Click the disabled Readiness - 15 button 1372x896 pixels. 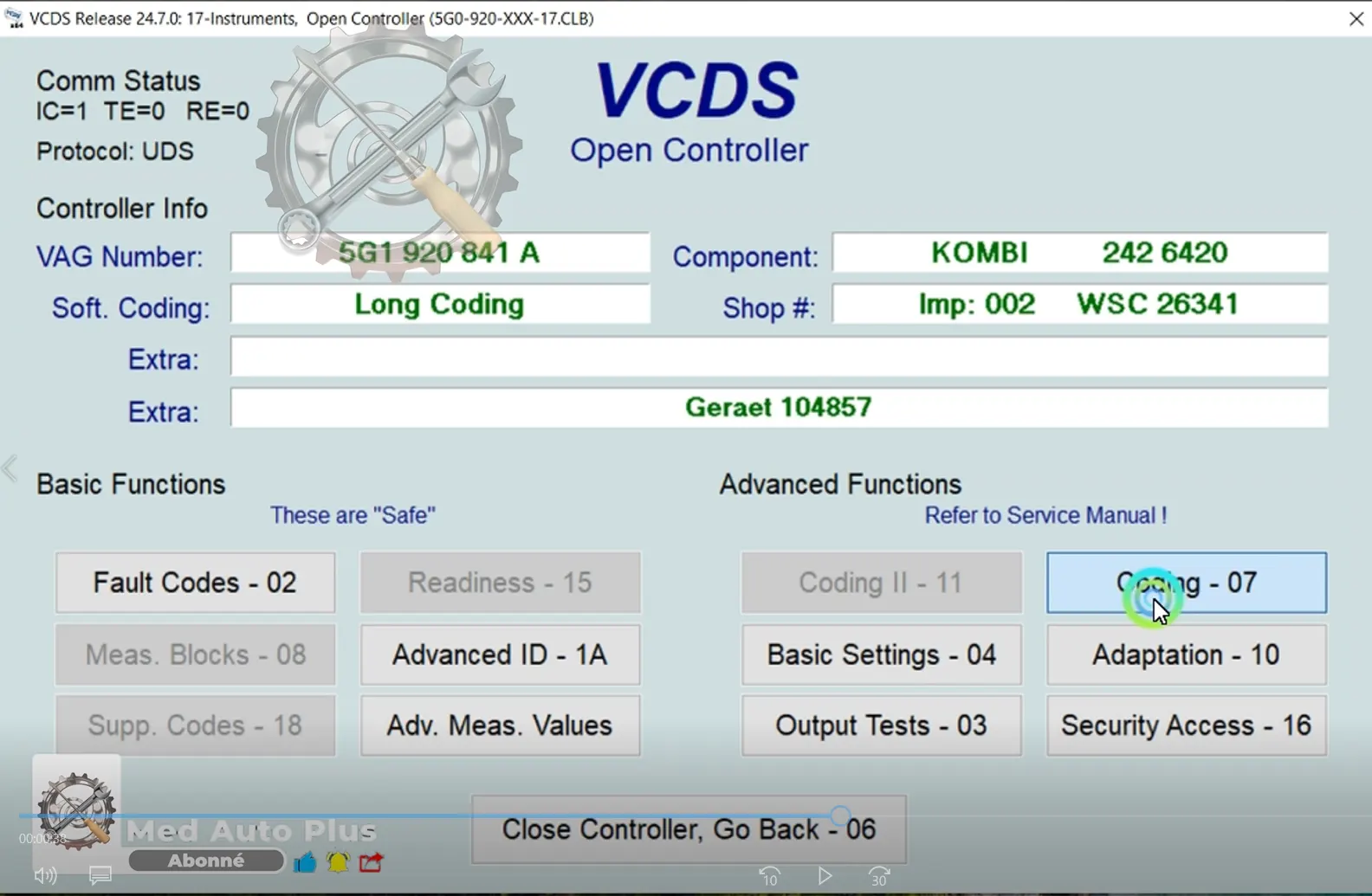[500, 583]
